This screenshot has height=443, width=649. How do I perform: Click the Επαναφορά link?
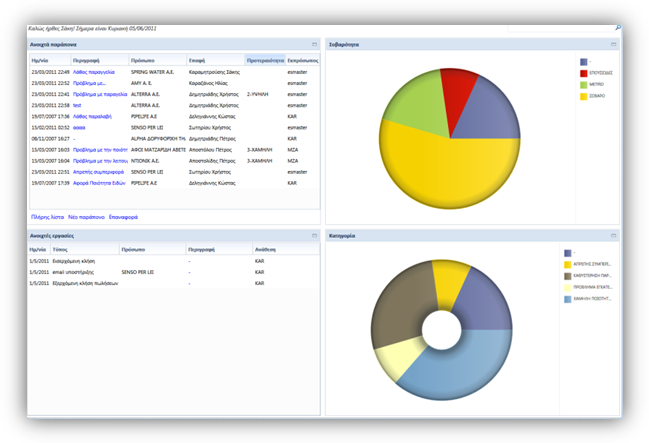[x=123, y=217]
